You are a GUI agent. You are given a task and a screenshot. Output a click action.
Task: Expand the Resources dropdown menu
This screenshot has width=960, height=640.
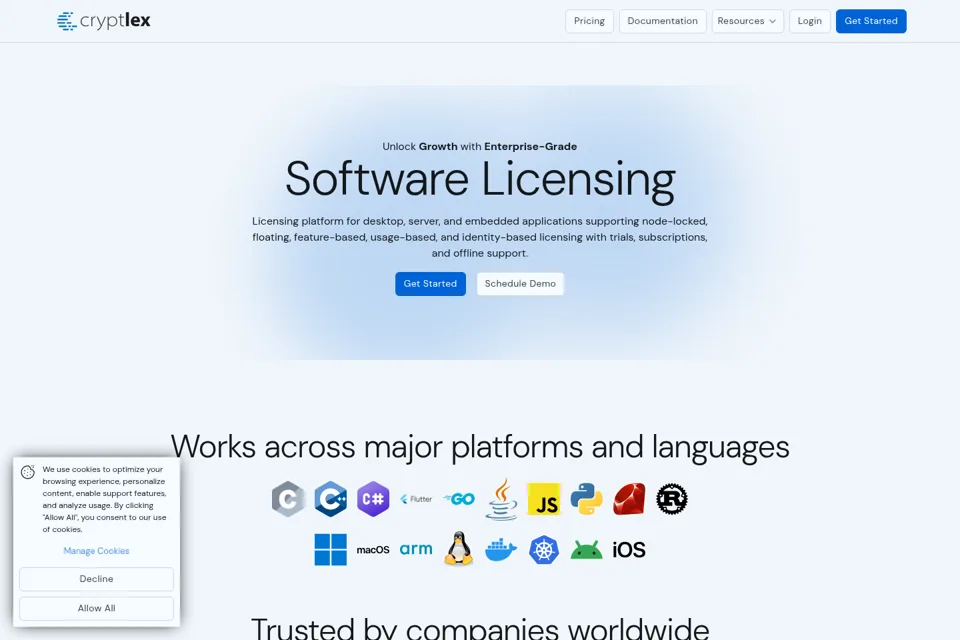click(747, 21)
